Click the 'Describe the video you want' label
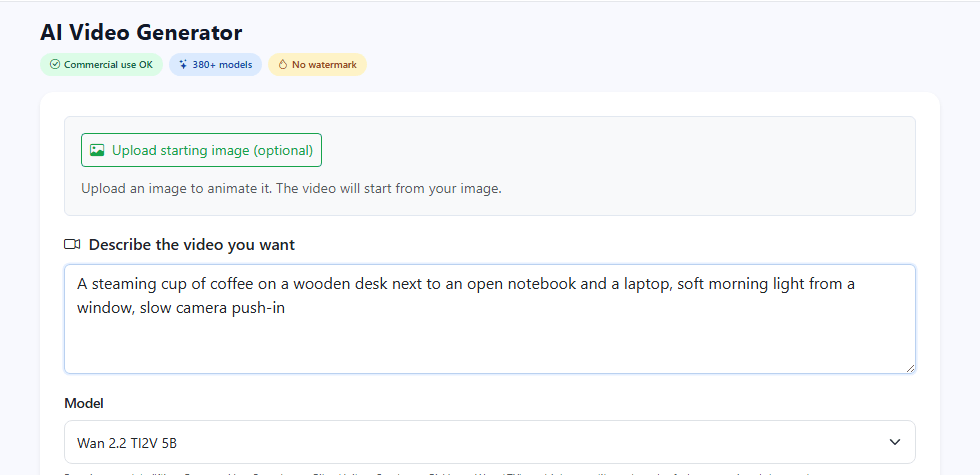The image size is (980, 475). click(191, 244)
